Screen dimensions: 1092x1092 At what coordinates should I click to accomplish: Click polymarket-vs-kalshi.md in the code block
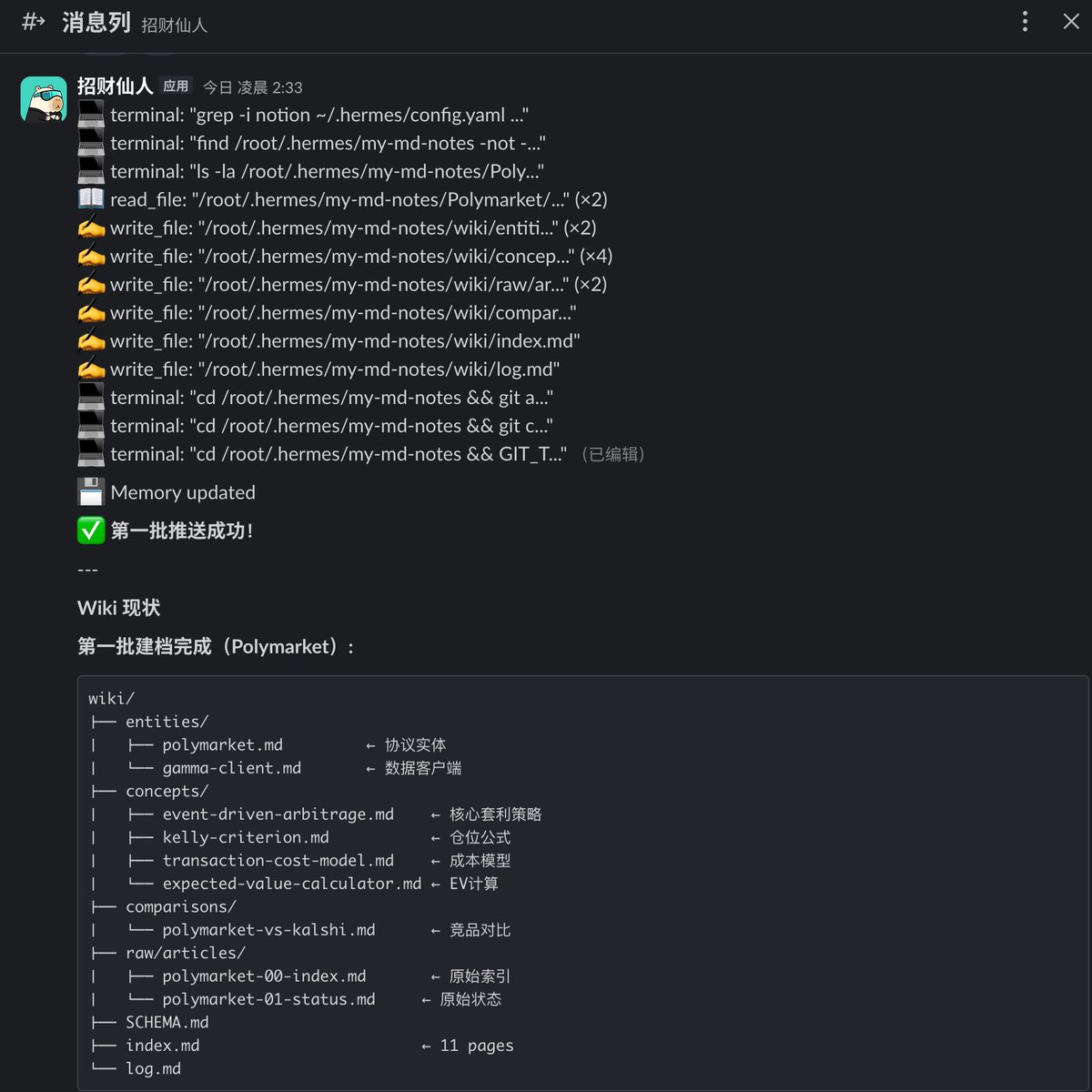pos(268,930)
